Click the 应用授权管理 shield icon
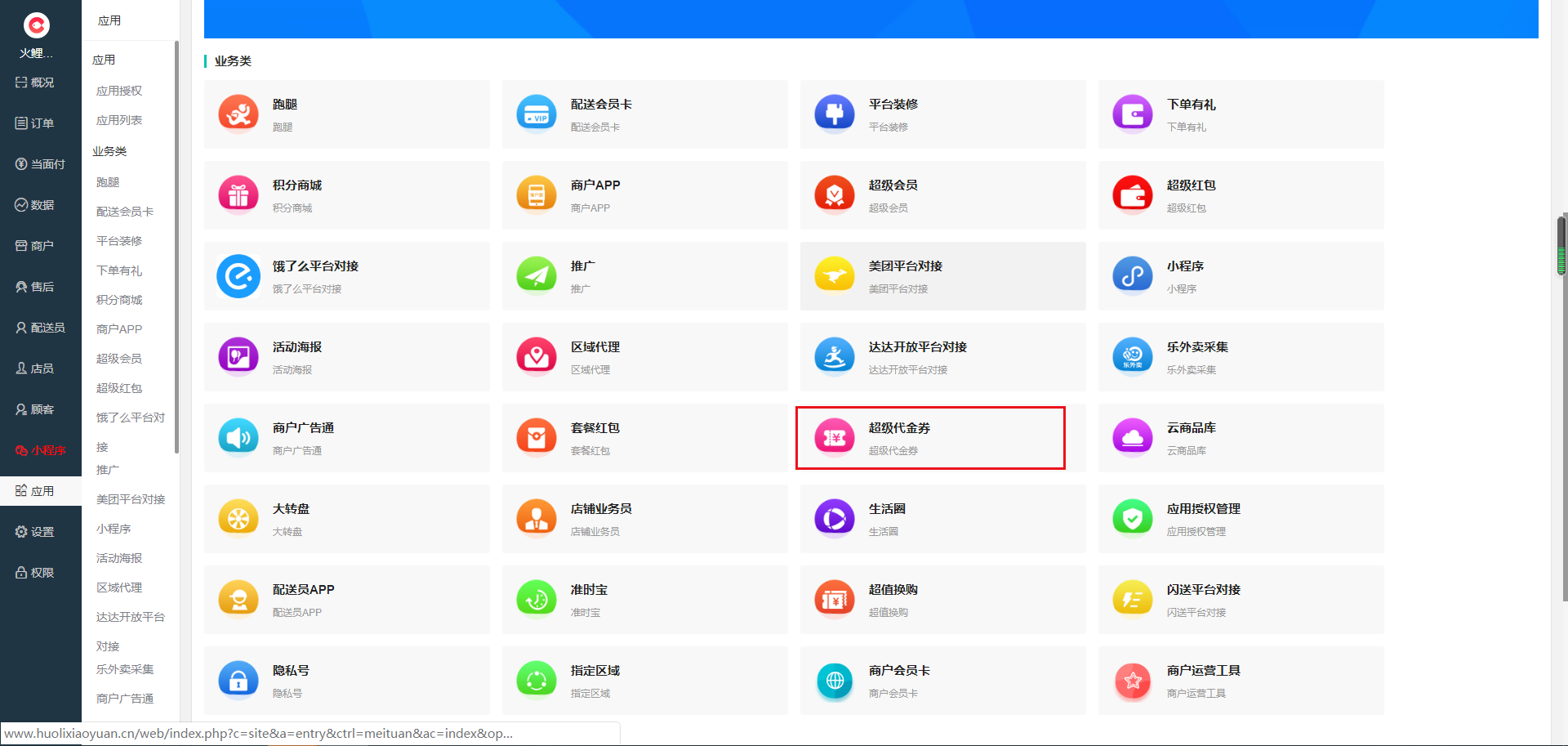This screenshot has width=1568, height=746. [x=1133, y=518]
